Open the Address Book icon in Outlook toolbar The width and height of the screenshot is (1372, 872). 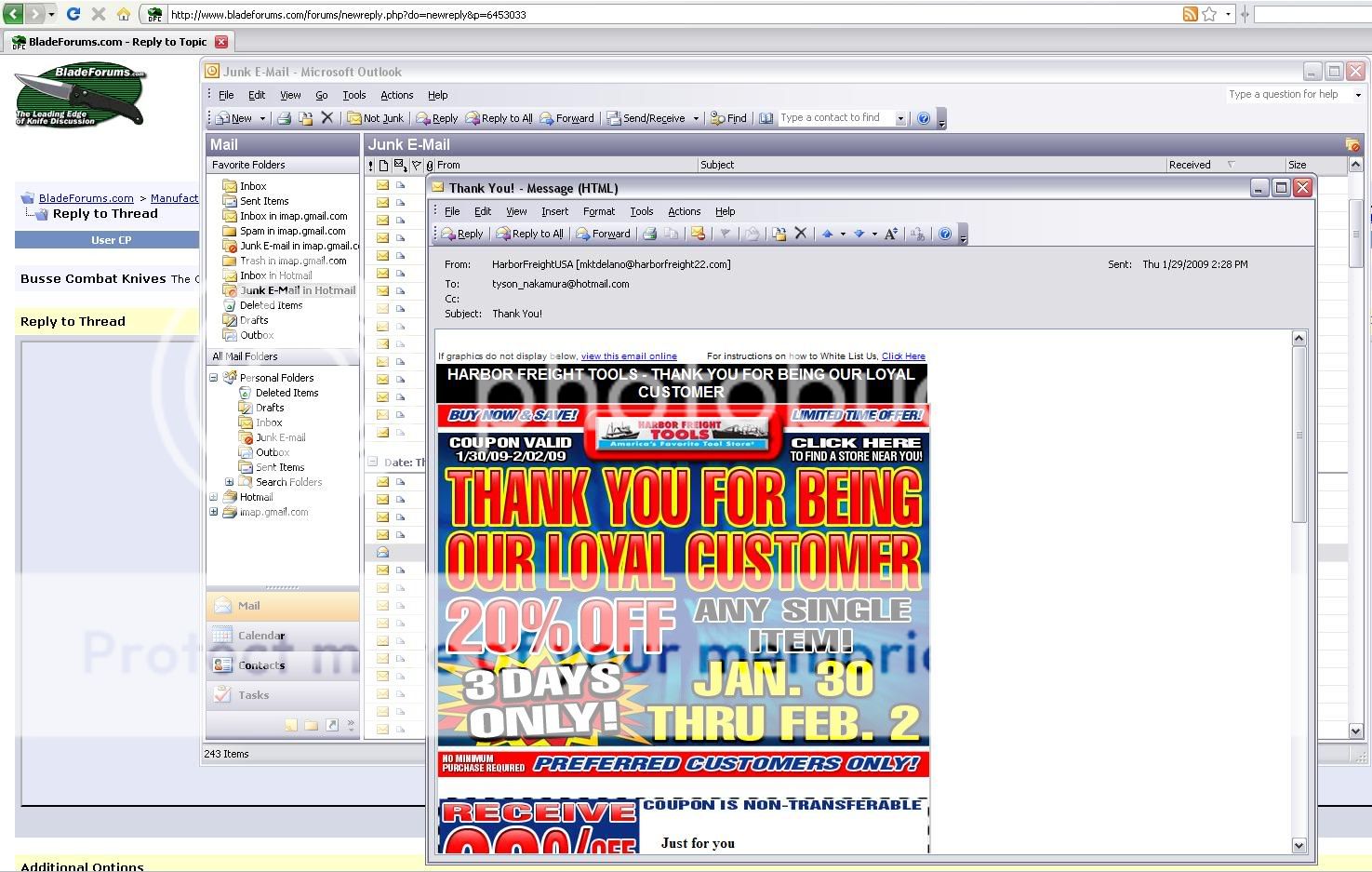point(766,118)
